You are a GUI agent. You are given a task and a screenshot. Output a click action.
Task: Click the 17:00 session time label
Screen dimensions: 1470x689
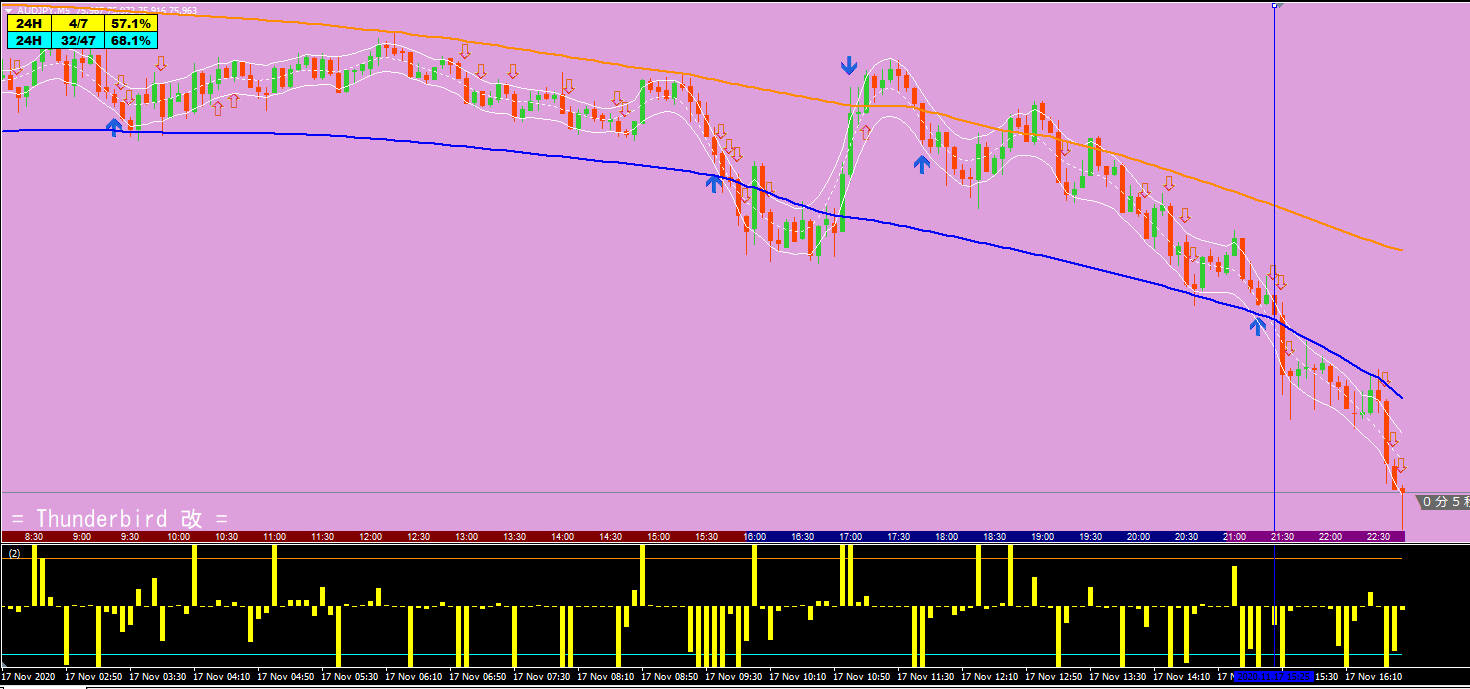coord(850,537)
